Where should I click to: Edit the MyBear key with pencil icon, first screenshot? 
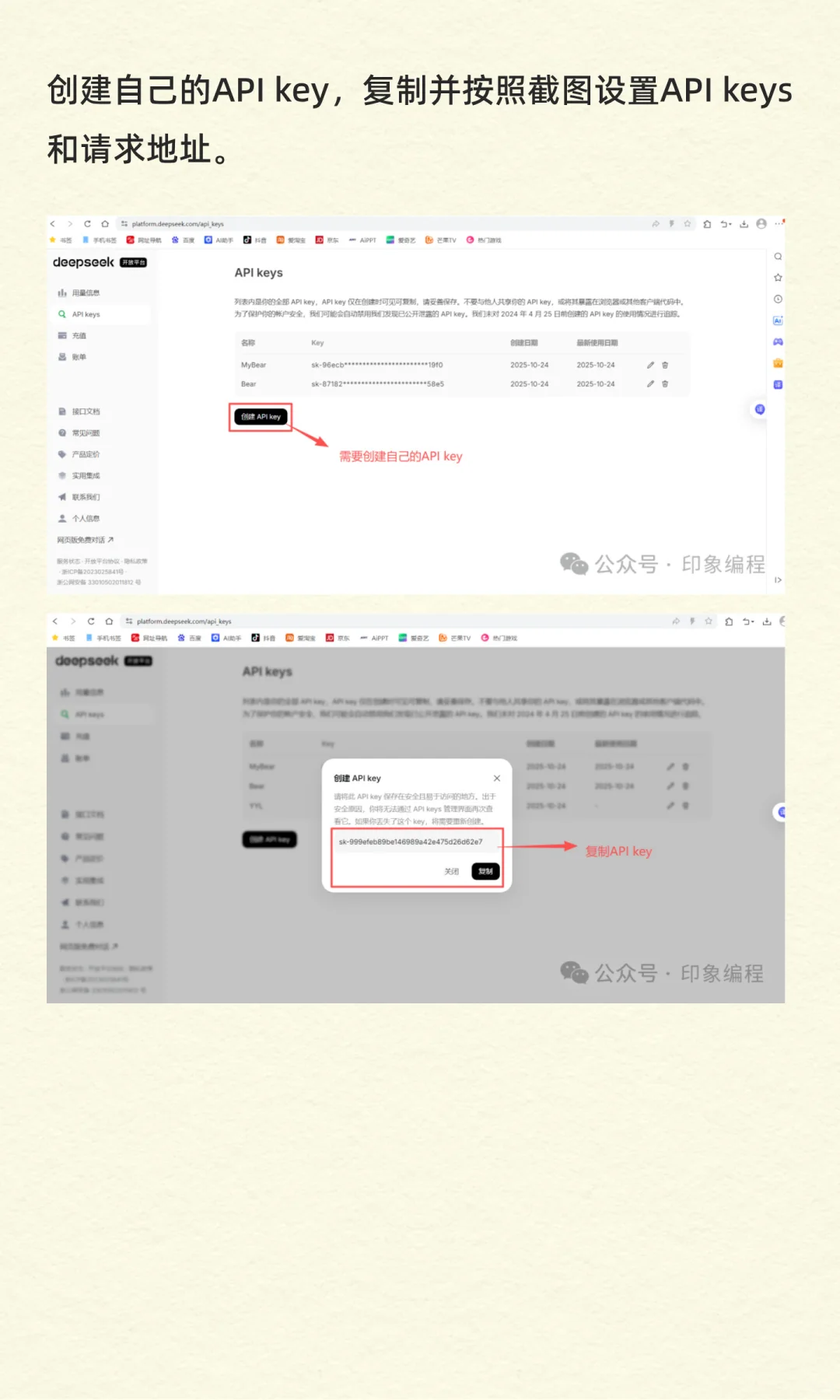[650, 365]
